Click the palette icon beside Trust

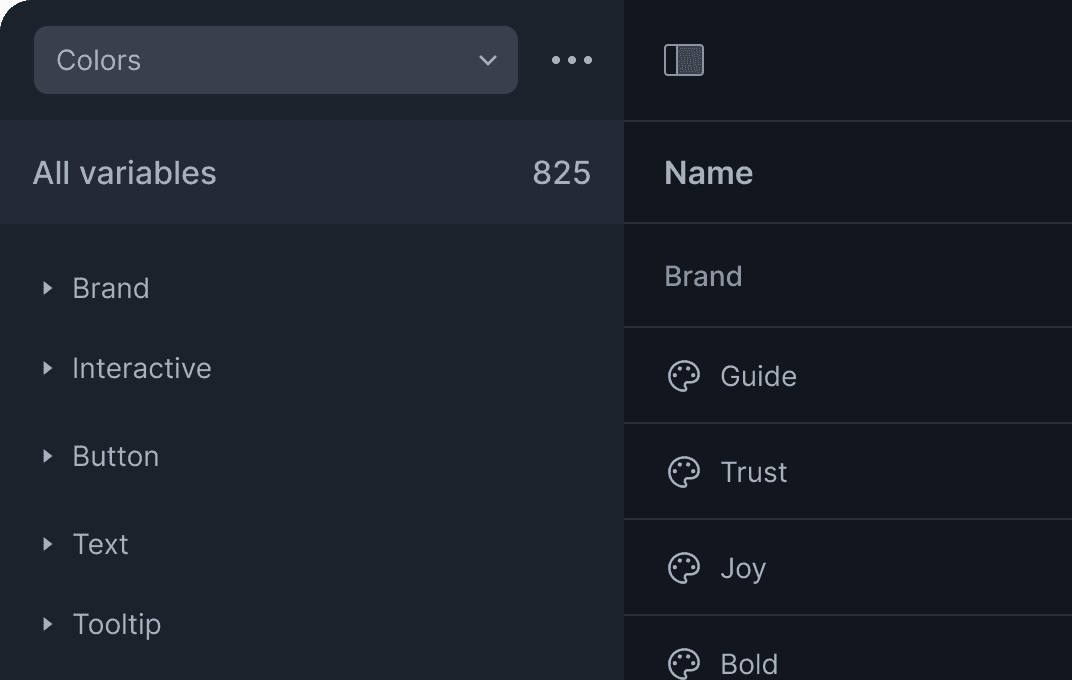684,471
